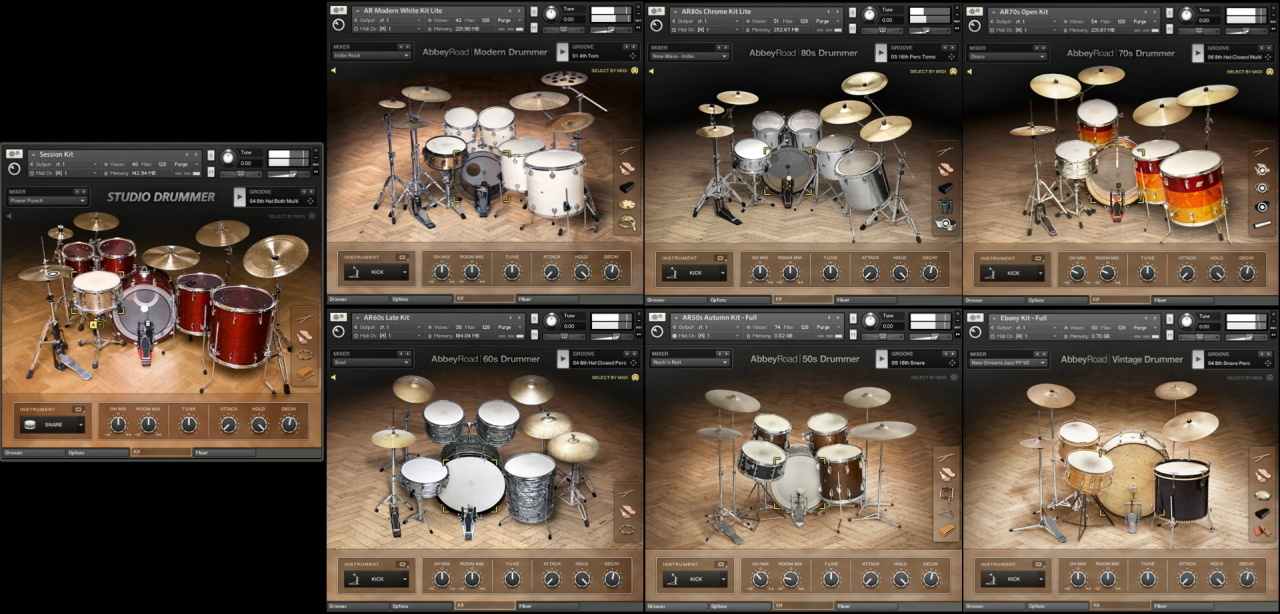The width and height of the screenshot is (1280, 614).
Task: Click next groove arrow in Studio Drummer
Action: pos(311,192)
